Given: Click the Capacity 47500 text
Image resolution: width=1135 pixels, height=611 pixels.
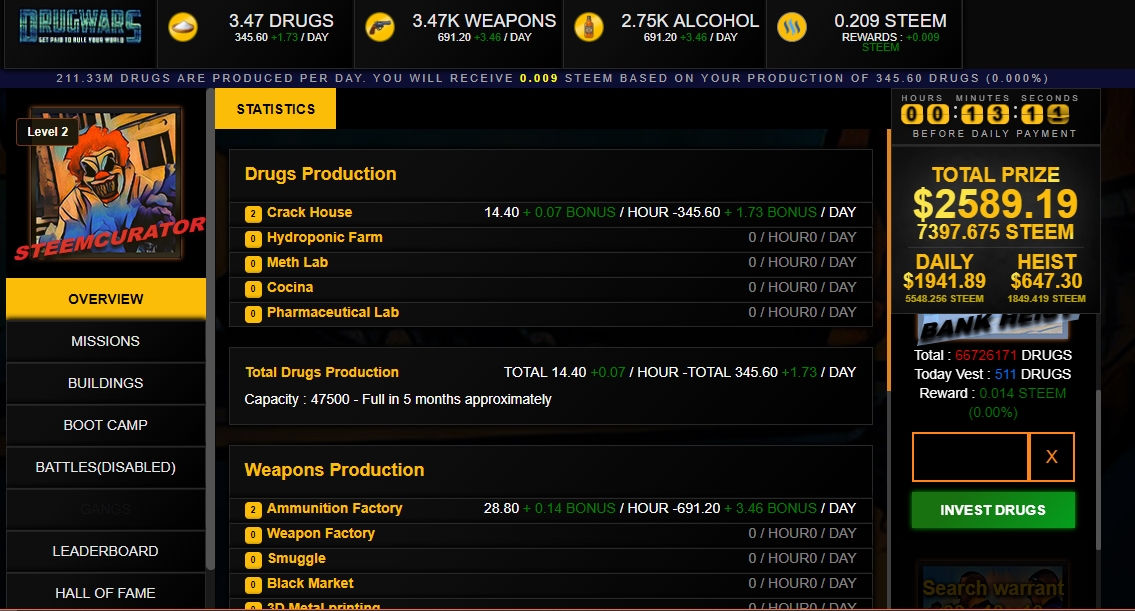Looking at the screenshot, I should coord(398,400).
